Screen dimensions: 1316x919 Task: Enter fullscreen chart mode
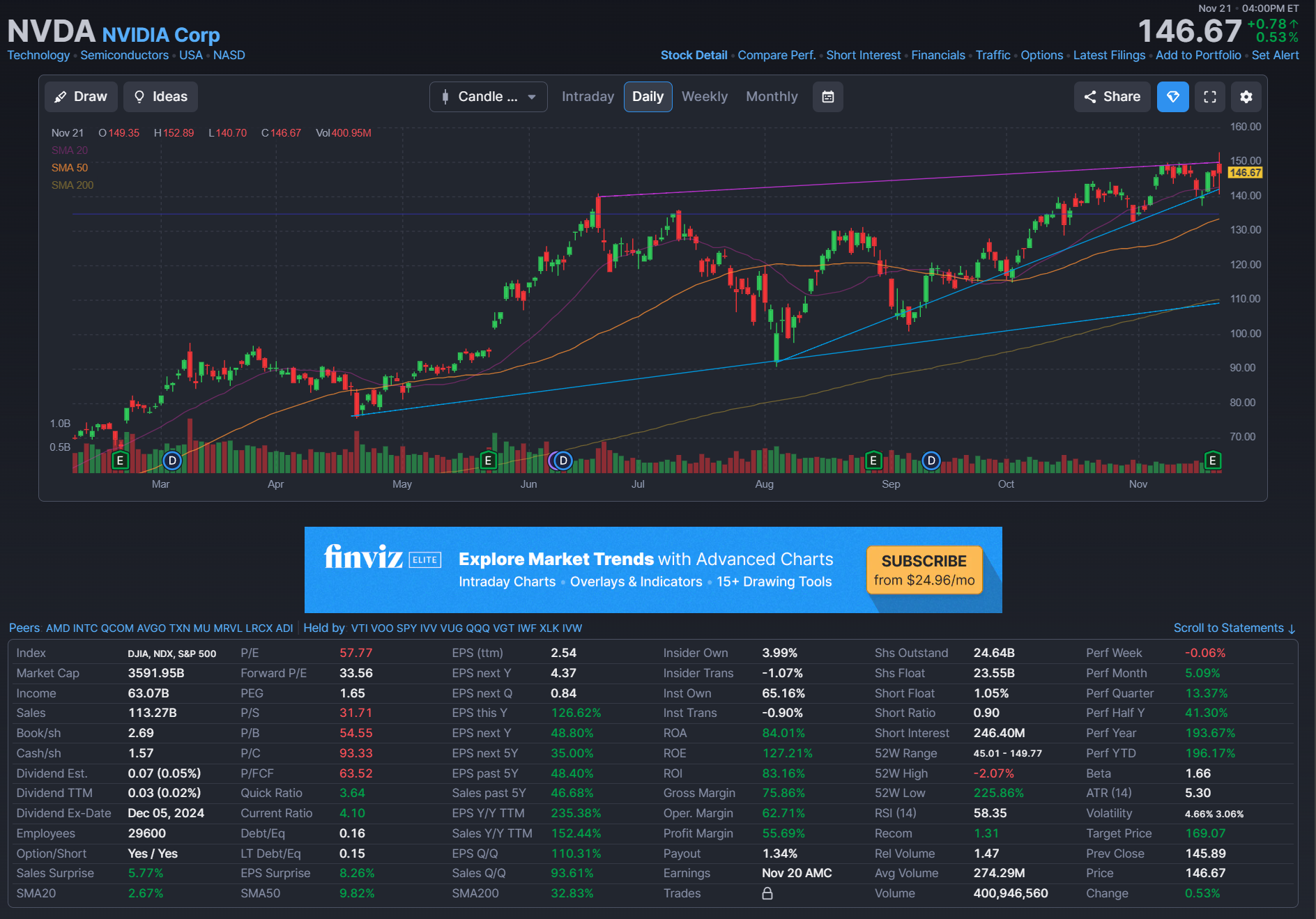pyautogui.click(x=1210, y=97)
